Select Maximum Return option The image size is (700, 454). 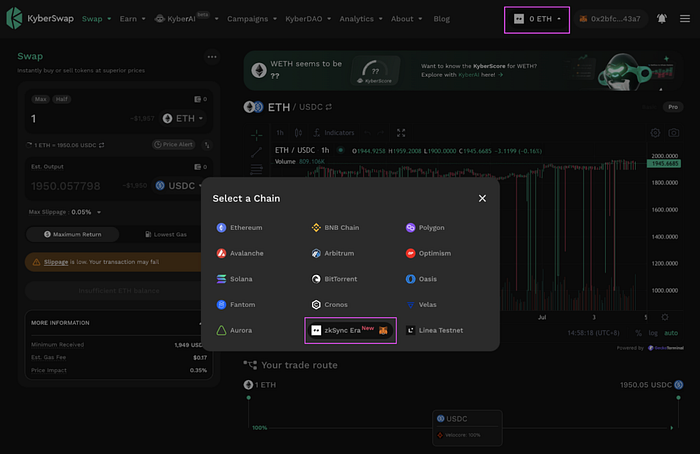click(x=73, y=234)
